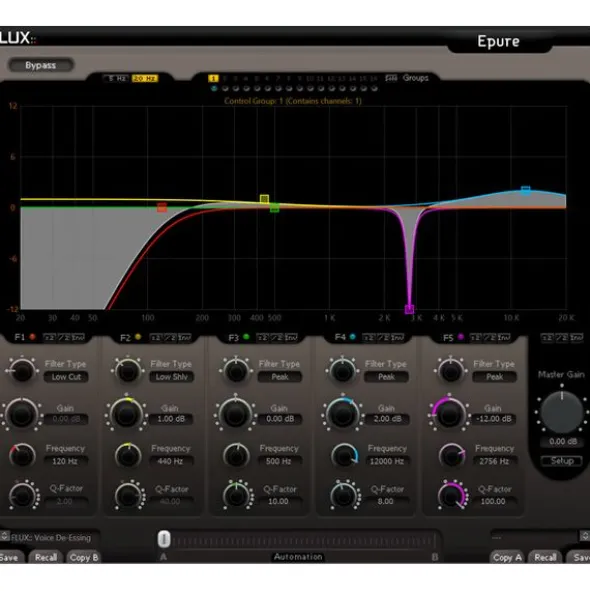Image resolution: width=590 pixels, height=591 pixels.
Task: Open the preset A list arrows beside Voice De-Essing
Action: pos(5,536)
